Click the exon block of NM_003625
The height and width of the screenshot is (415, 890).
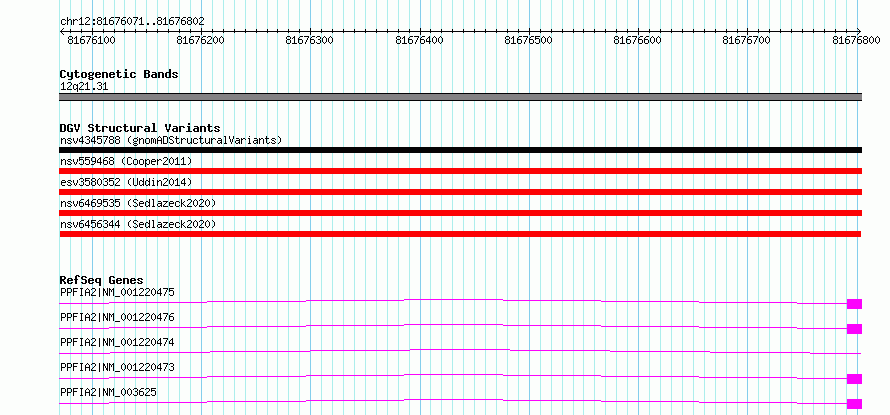pyautogui.click(x=854, y=404)
